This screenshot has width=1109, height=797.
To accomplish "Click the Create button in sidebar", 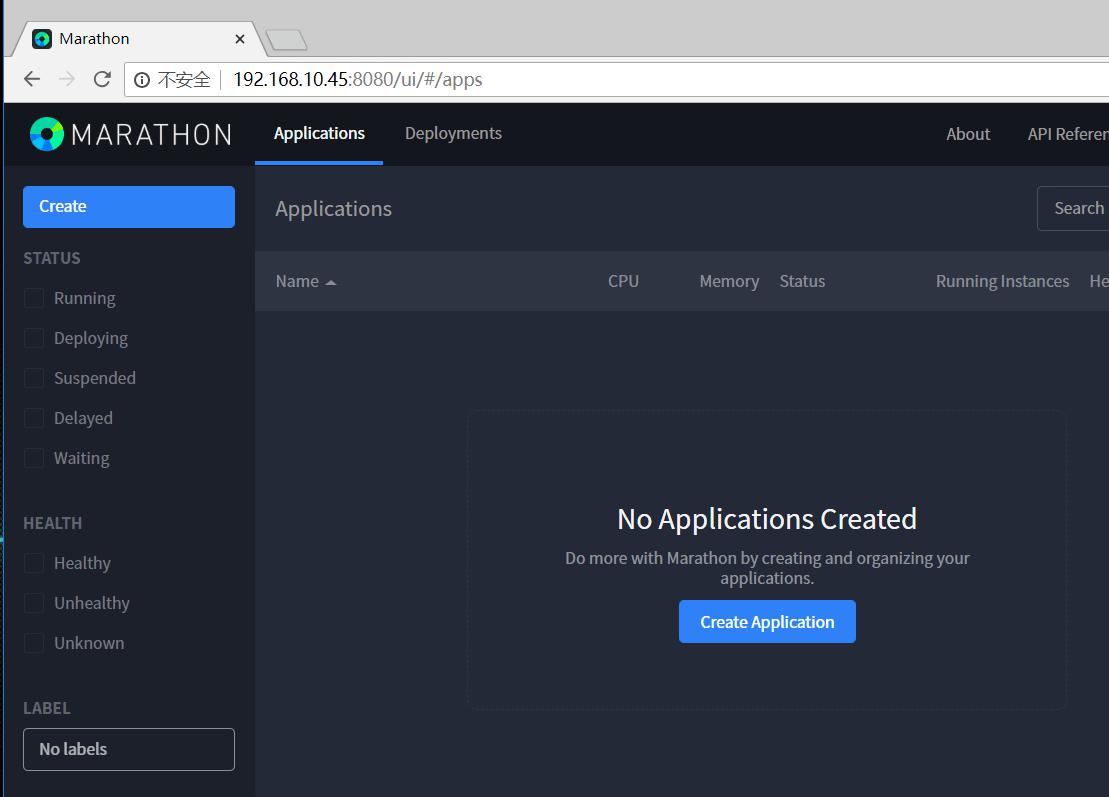I will 129,206.
